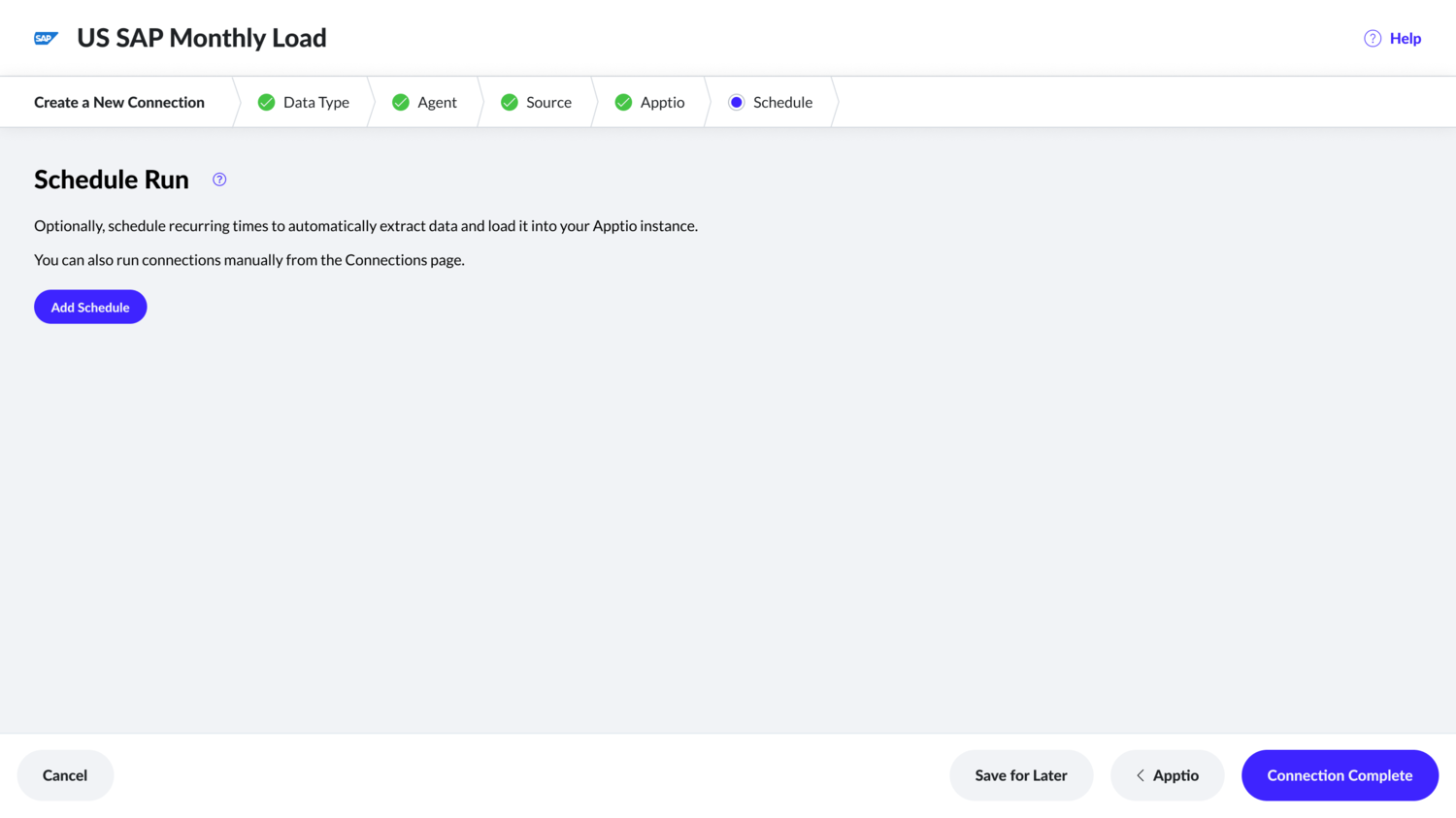Click the Source green checkmark icon
Viewport: 1456px width, 818px height.
509,102
